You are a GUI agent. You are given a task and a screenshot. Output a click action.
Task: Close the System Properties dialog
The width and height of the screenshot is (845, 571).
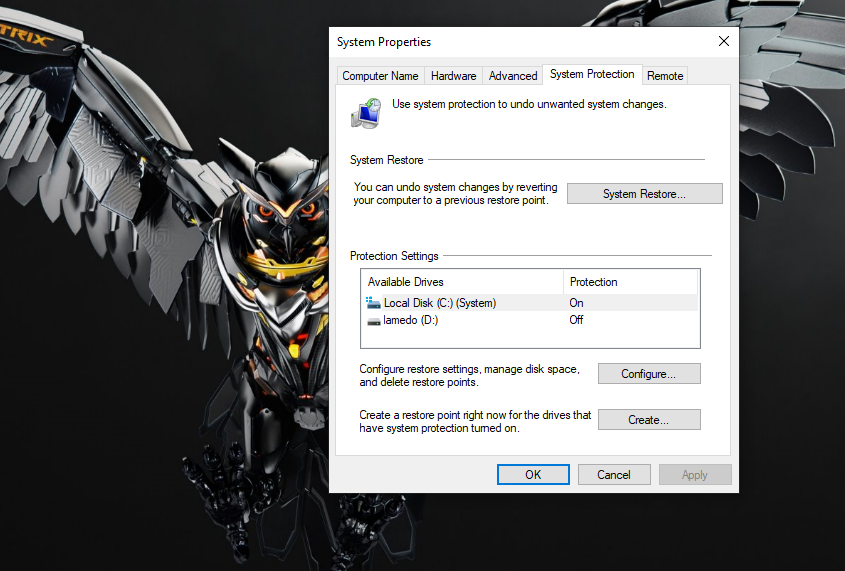point(723,41)
